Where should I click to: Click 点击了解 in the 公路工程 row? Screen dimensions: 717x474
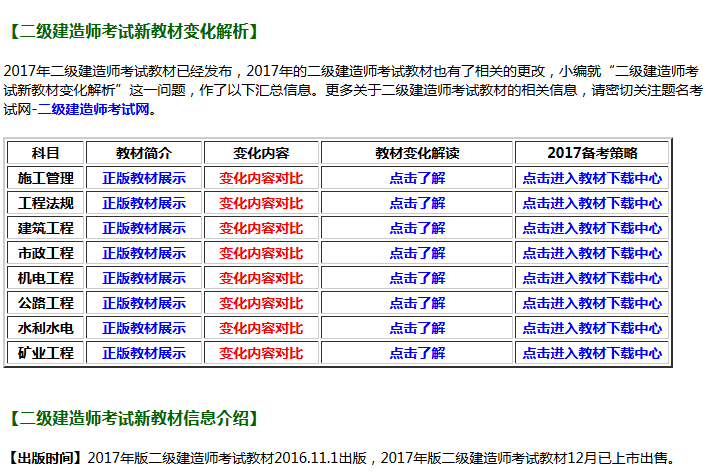tap(417, 303)
